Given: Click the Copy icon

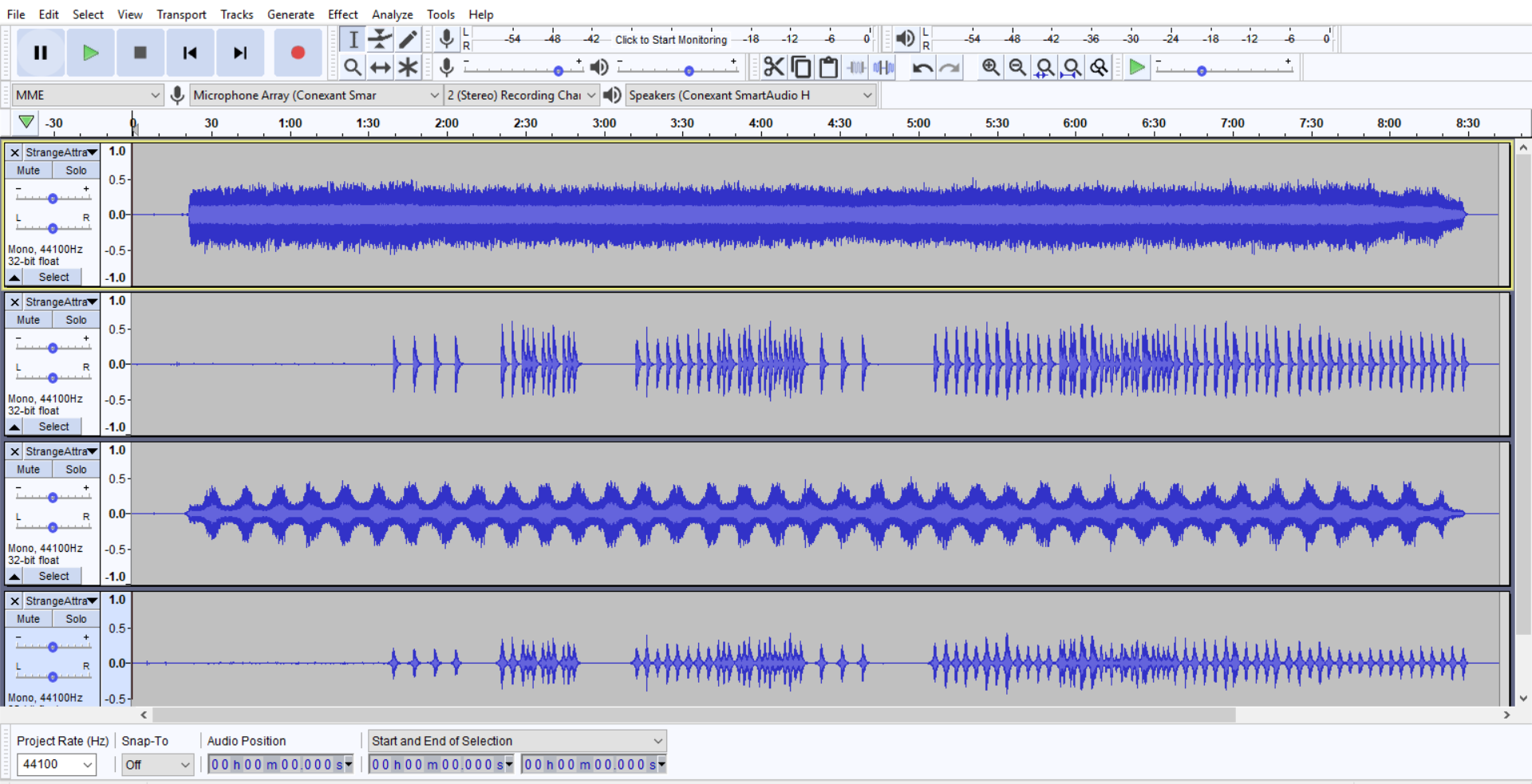Looking at the screenshot, I should coord(801,67).
